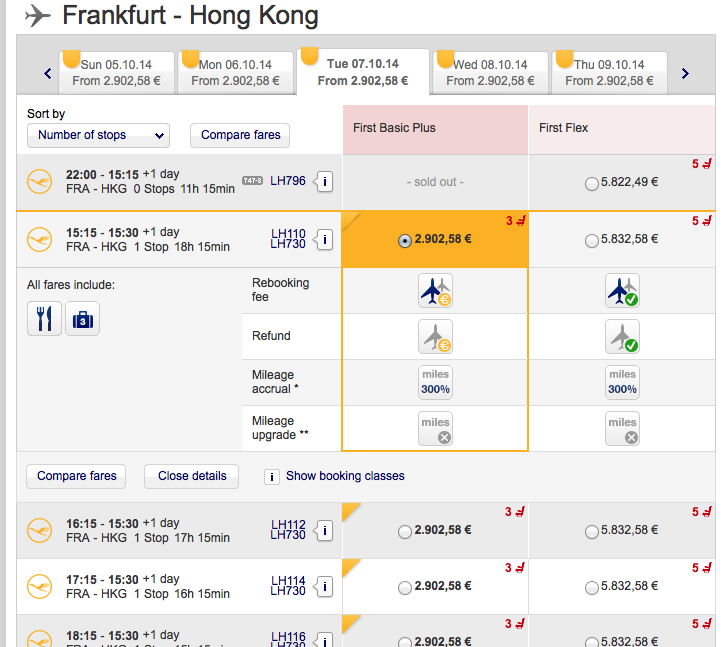Click the All fares include: label
Image resolution: width=725 pixels, height=647 pixels.
(x=71, y=285)
